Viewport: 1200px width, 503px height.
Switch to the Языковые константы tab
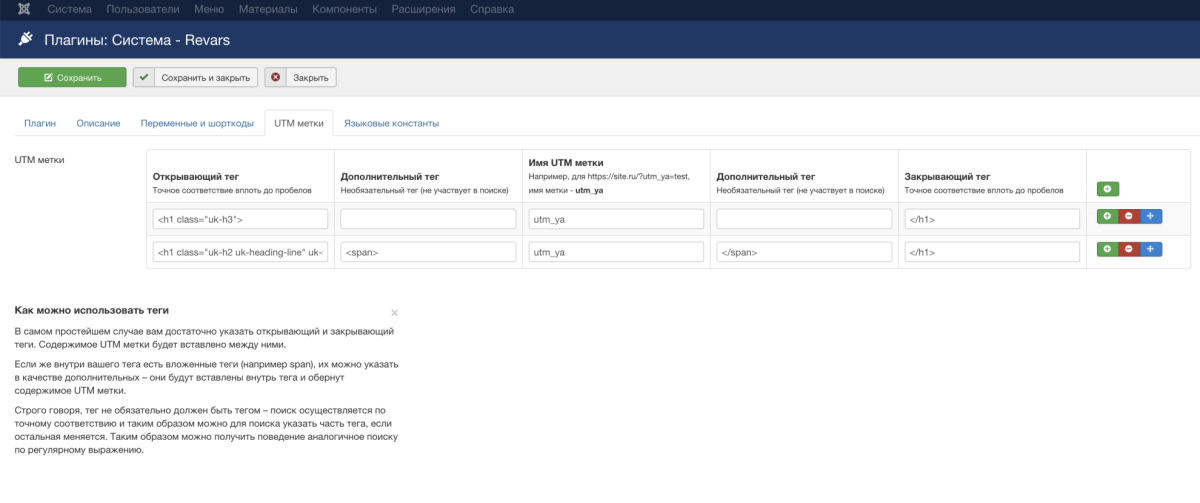pos(391,123)
